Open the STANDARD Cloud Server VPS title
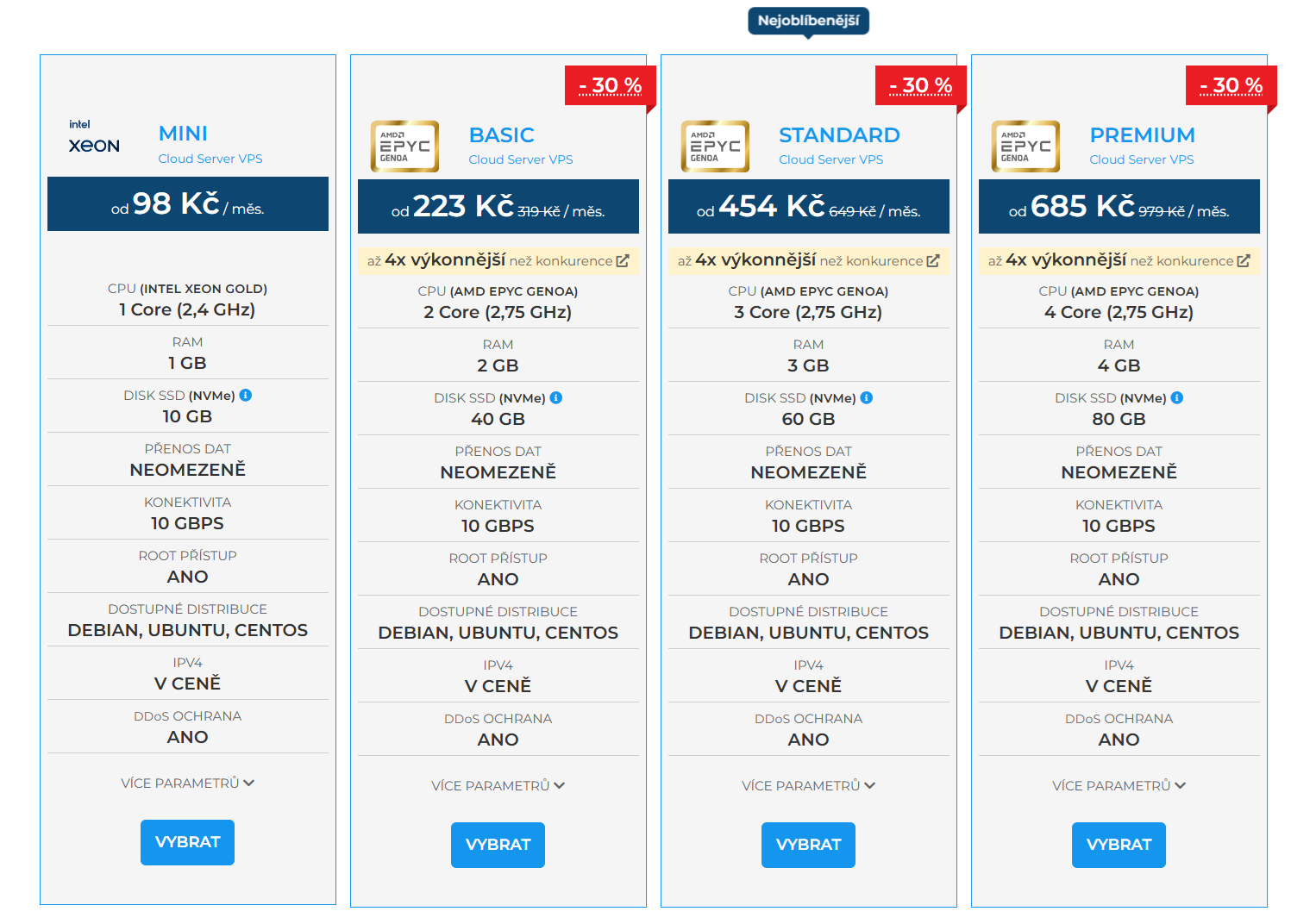The width and height of the screenshot is (1316, 924). pyautogui.click(x=839, y=146)
